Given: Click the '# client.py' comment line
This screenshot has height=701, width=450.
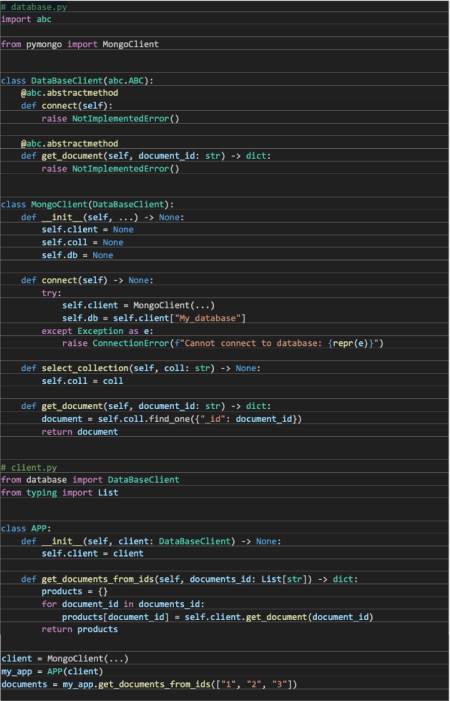Looking at the screenshot, I should tap(29, 468).
